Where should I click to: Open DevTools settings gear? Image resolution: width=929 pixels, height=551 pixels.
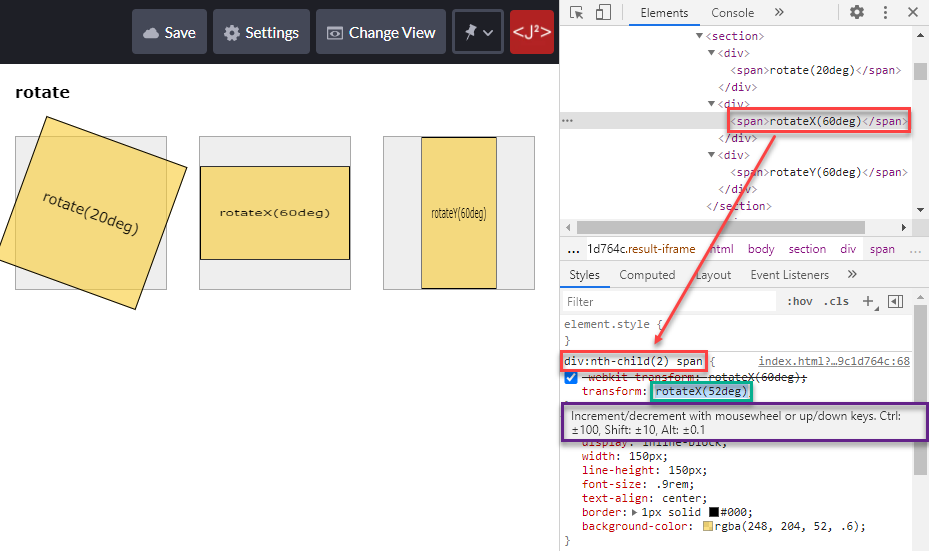[x=857, y=12]
